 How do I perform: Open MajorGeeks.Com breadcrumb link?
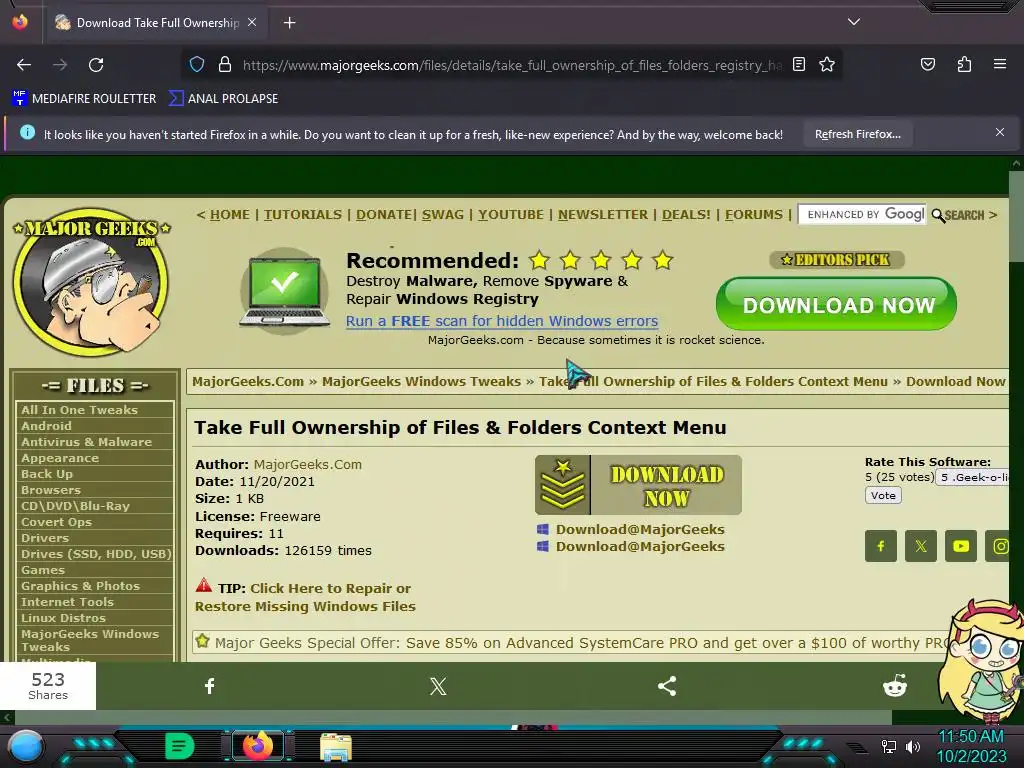click(x=248, y=381)
